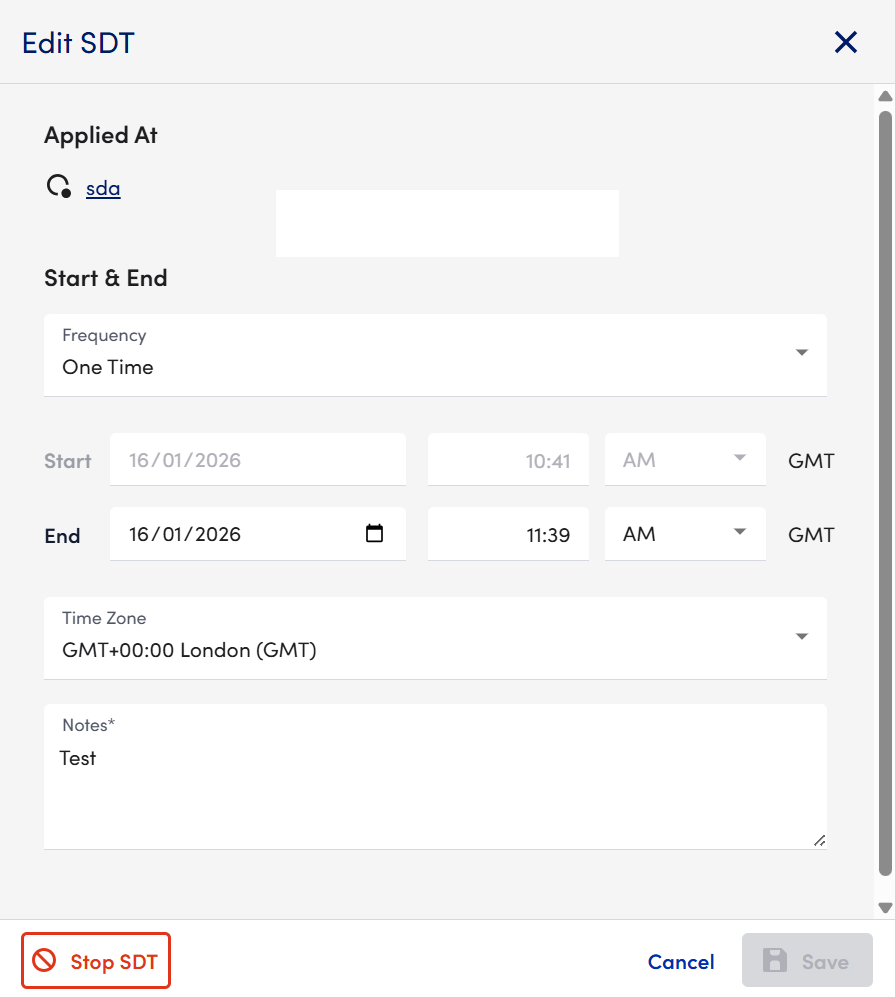This screenshot has width=895, height=997.
Task: Open the End AM/PM dropdown
Action: pos(685,534)
